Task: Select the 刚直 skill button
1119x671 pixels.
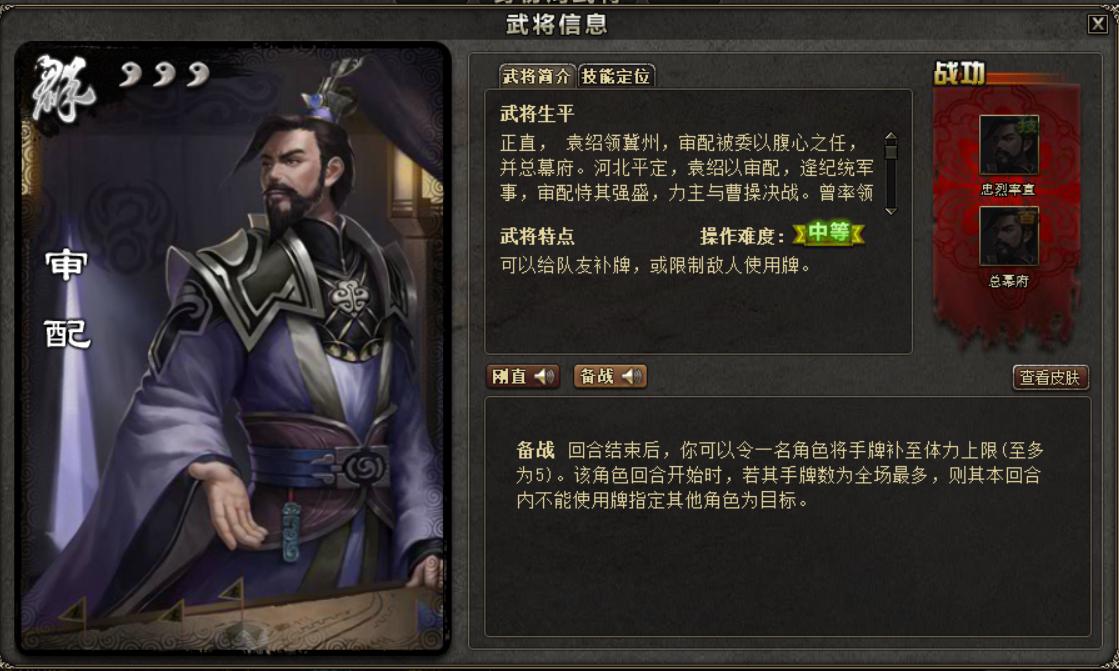Action: click(522, 376)
